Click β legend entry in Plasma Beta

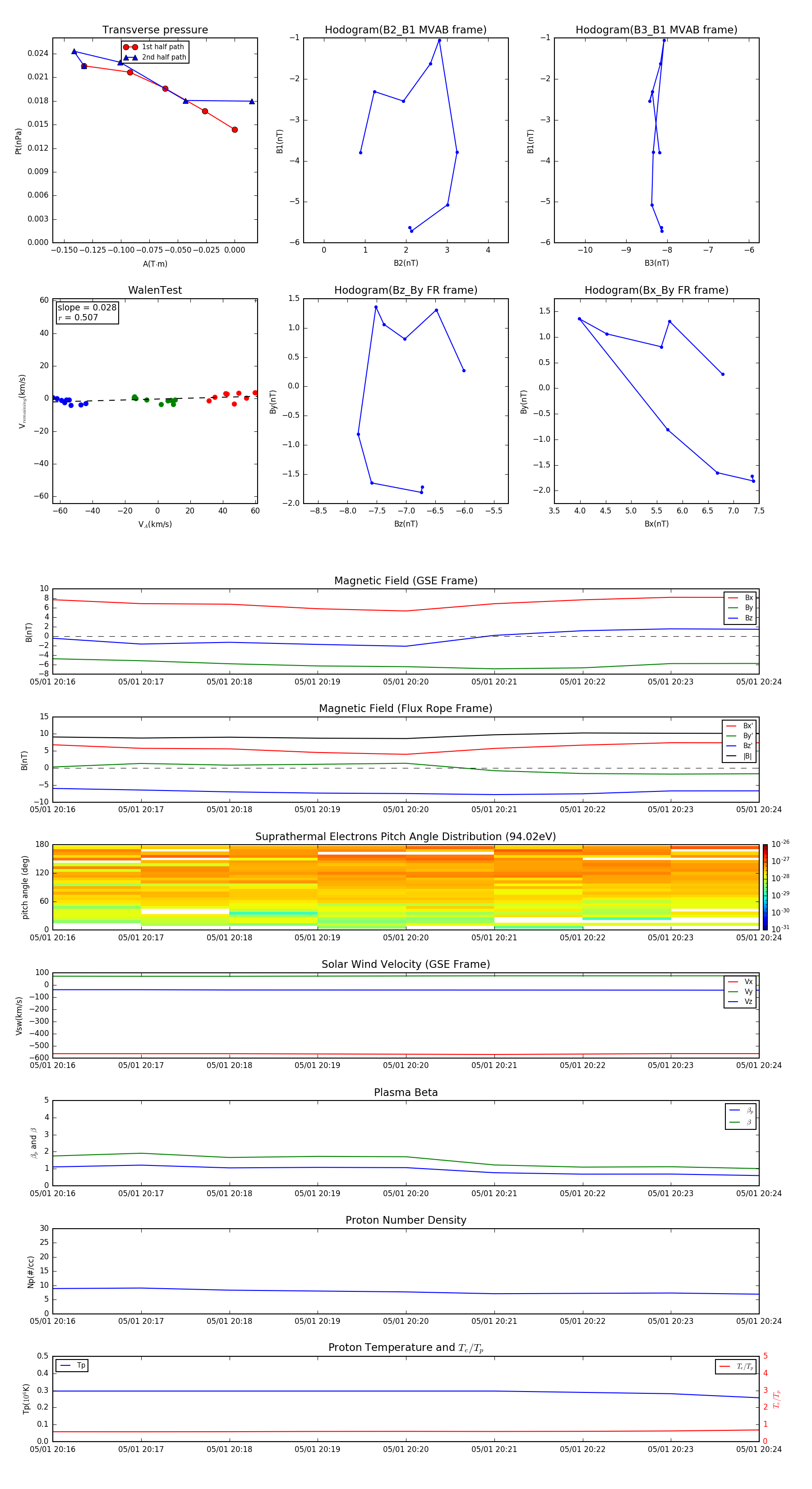pos(741,1122)
